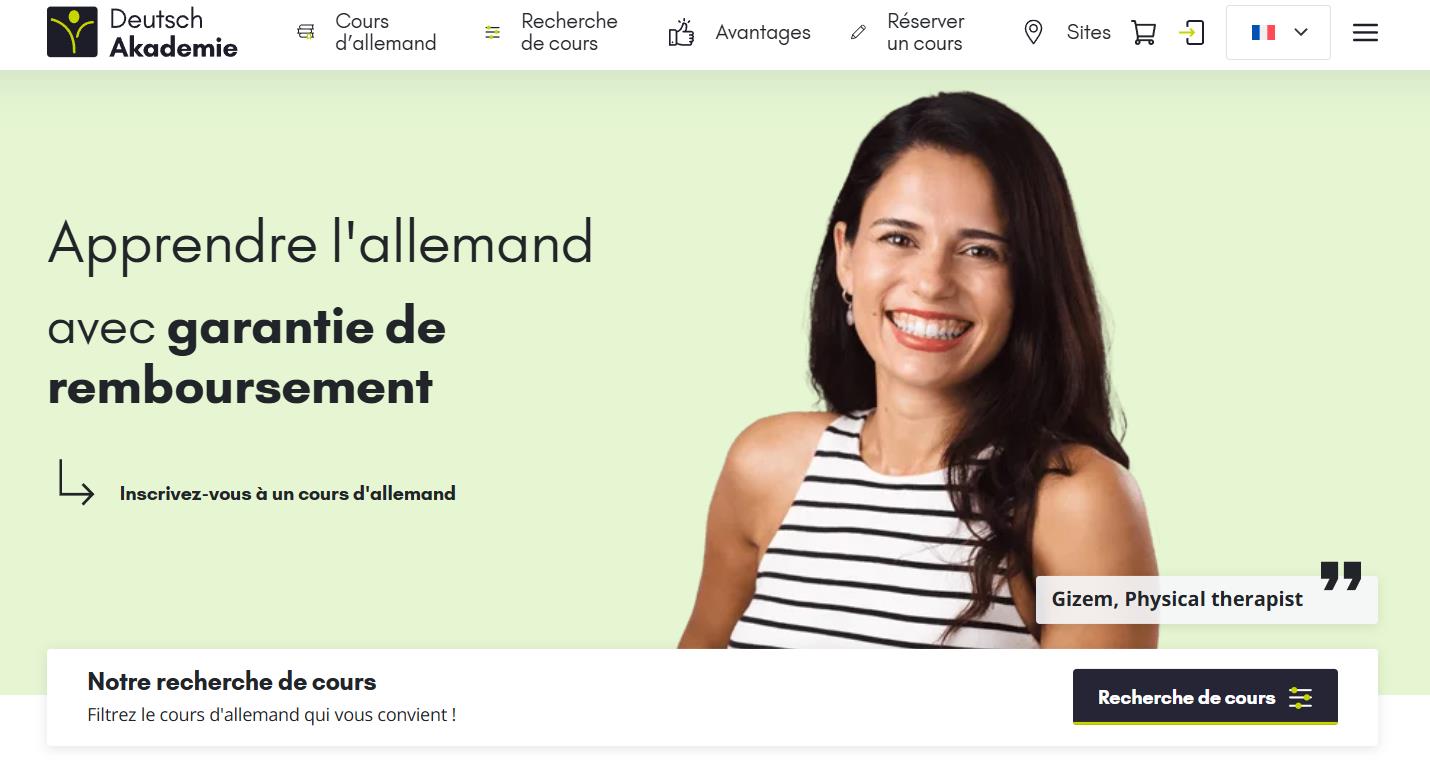Click Inscrivez-vous à un cours d'allemand link
Viewport: 1430px width, 775px height.
[288, 493]
